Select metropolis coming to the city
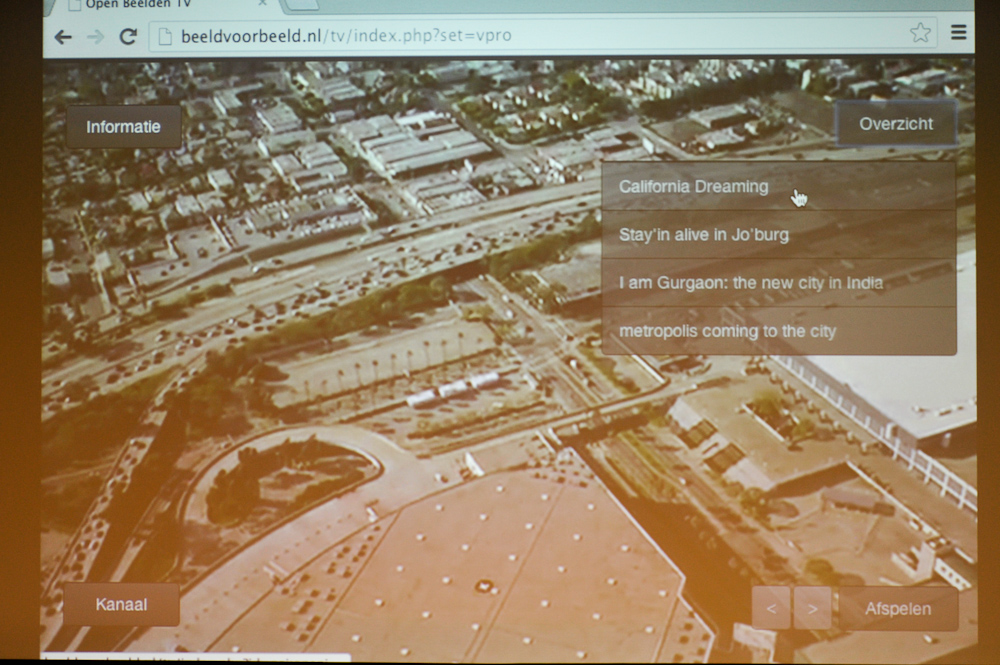 click(779, 331)
